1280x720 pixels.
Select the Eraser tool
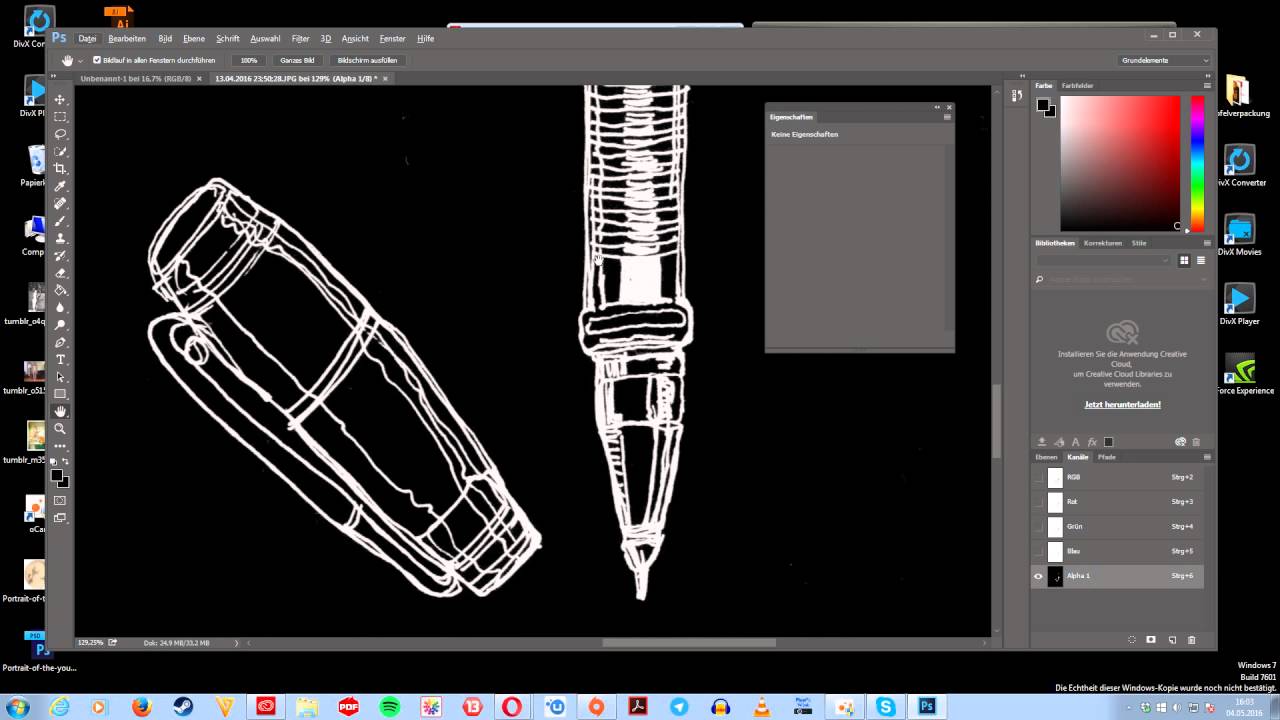60,273
